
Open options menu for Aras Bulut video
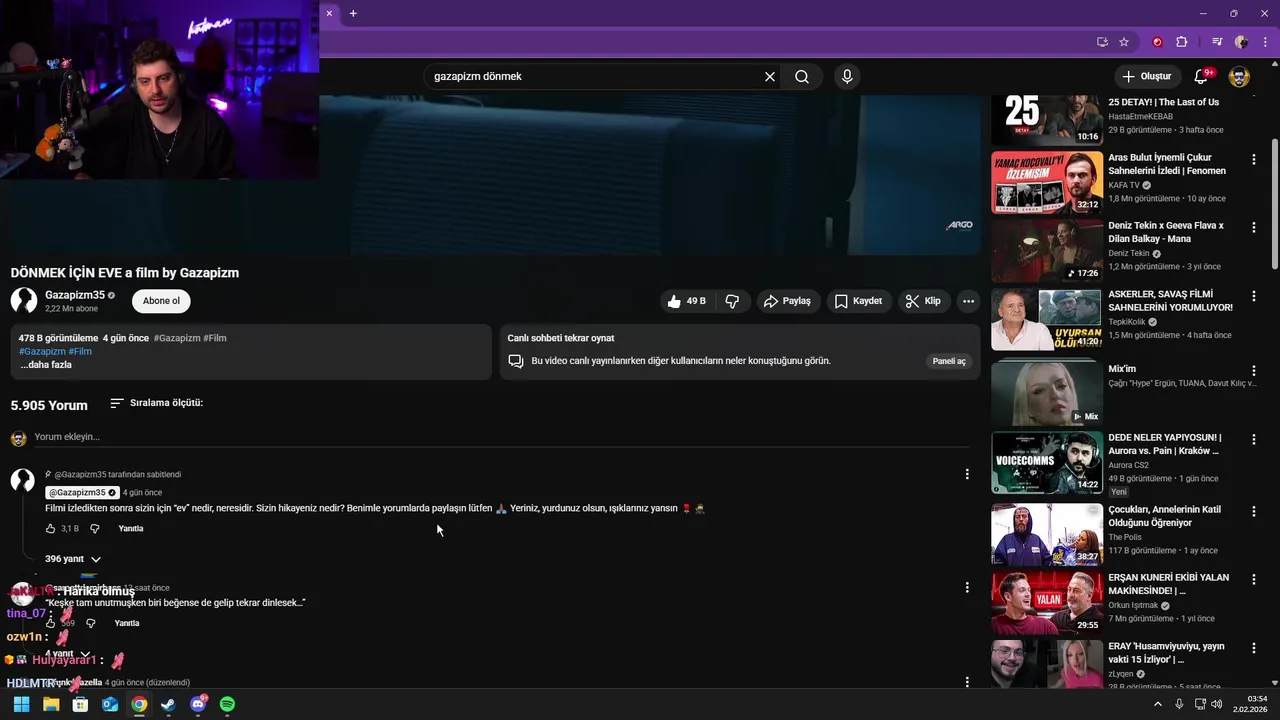(1253, 159)
